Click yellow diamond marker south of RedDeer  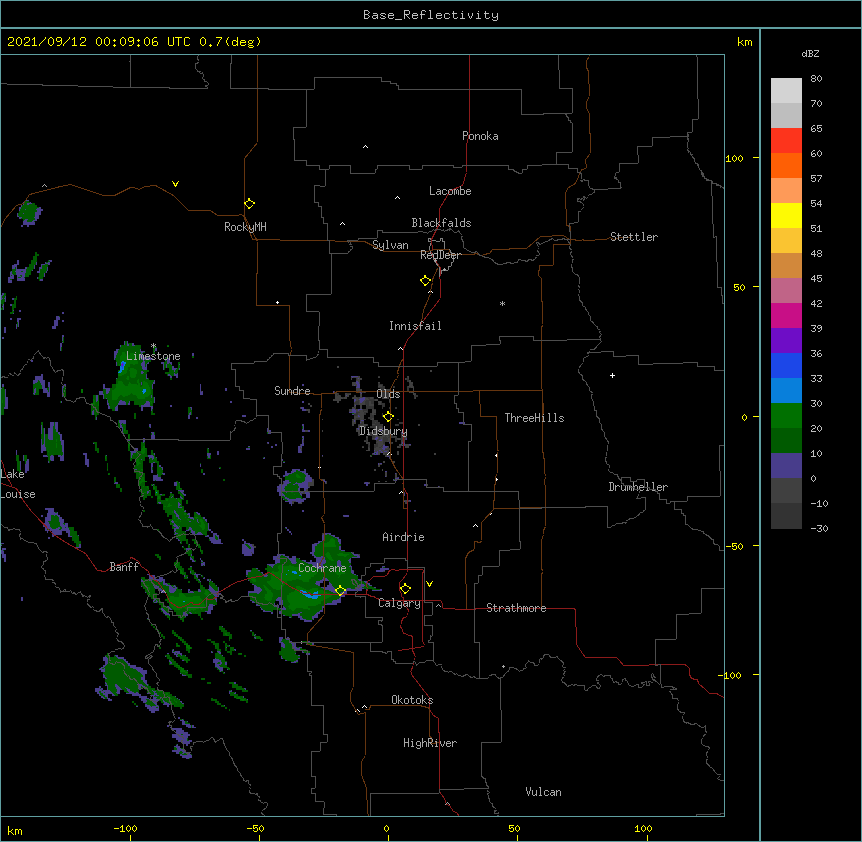coord(426,281)
